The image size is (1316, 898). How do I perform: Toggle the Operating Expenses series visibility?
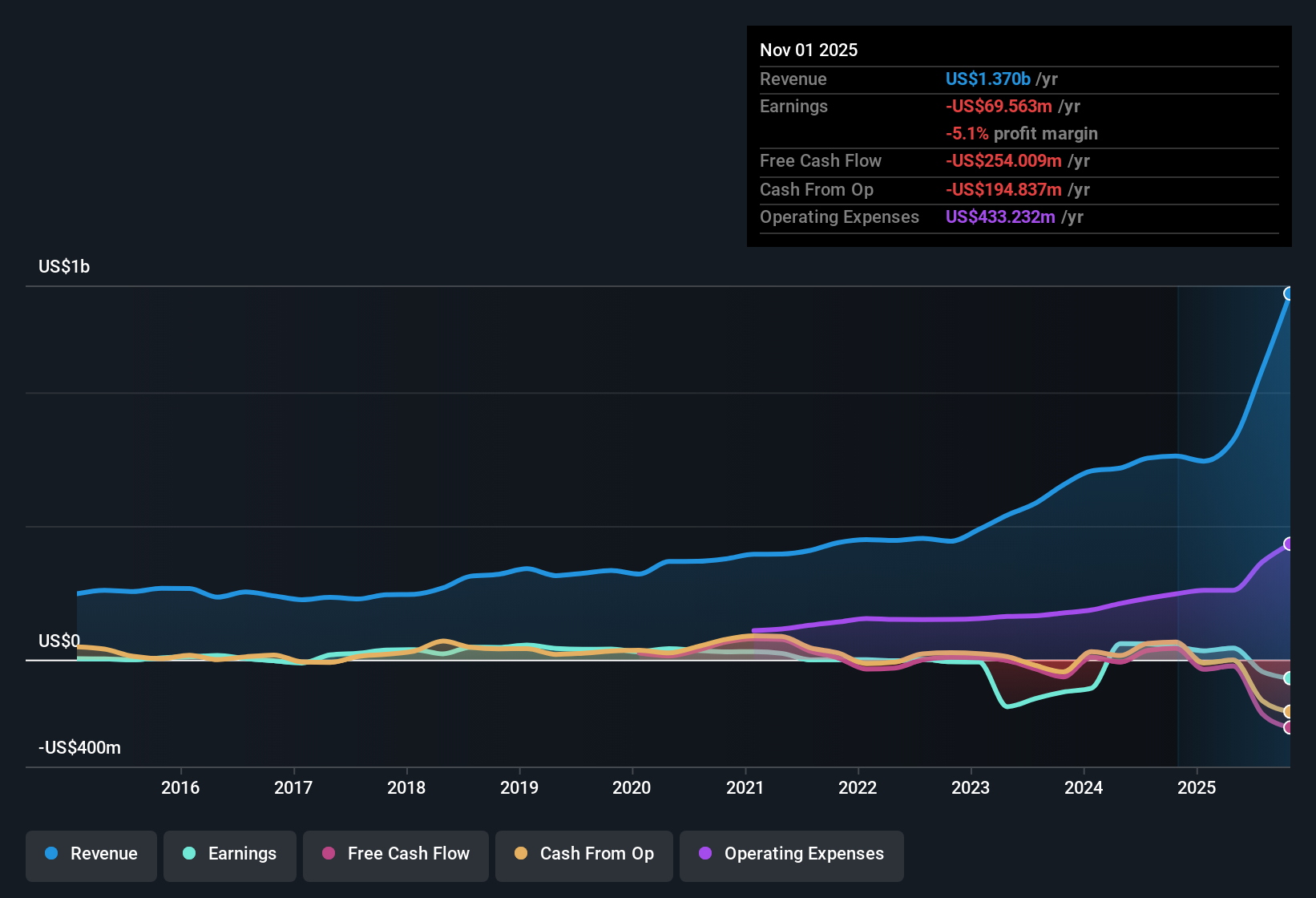tap(791, 854)
